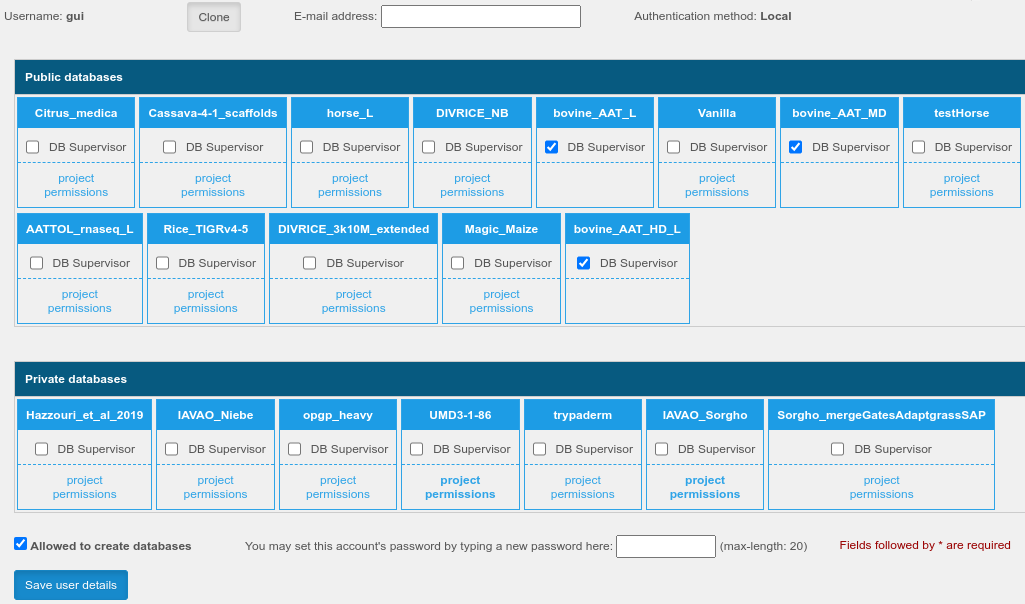
Task: Tick DB Supervisor for Magic_Maize
Action: coord(458,263)
